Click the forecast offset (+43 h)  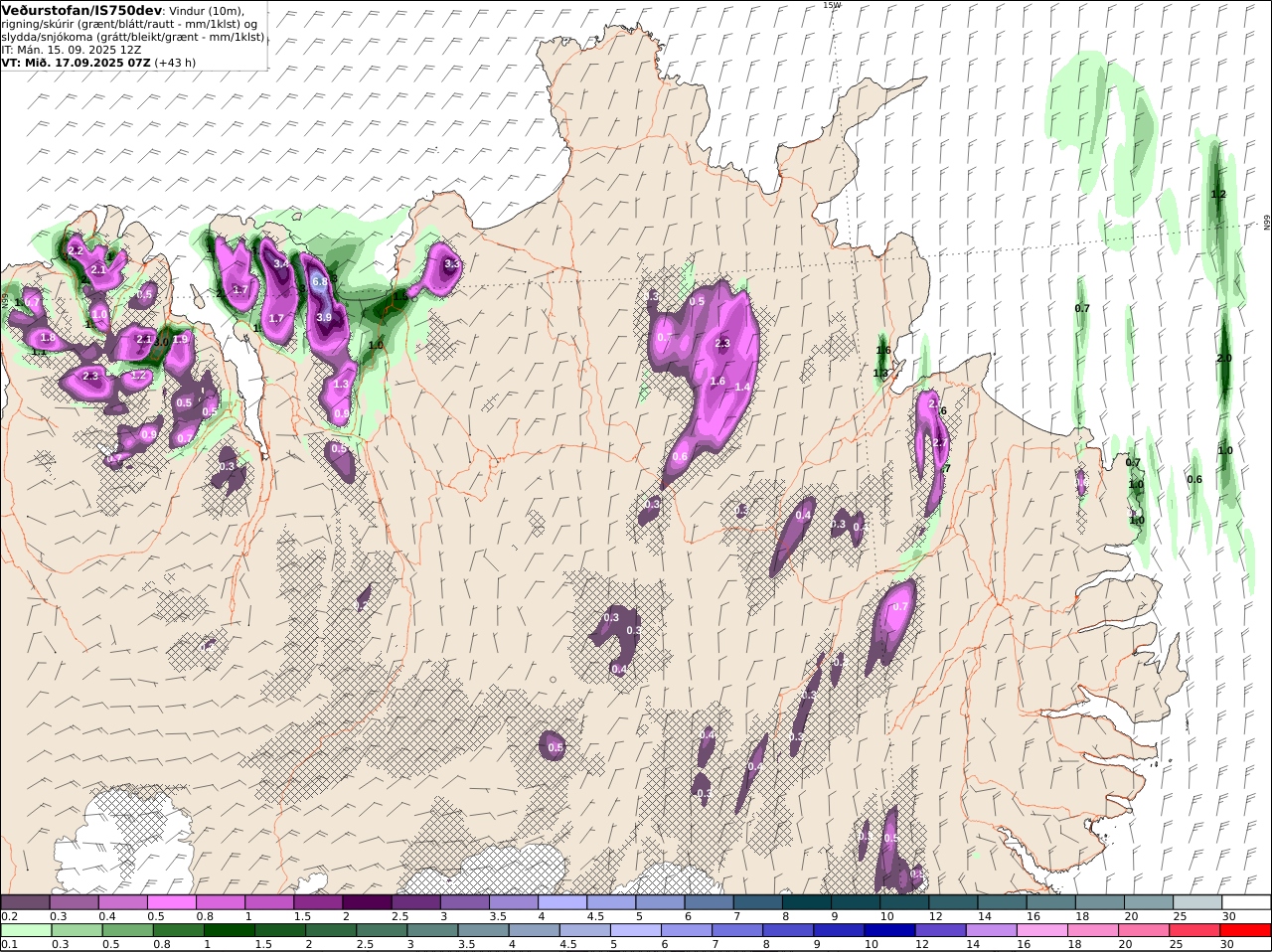coord(176,62)
